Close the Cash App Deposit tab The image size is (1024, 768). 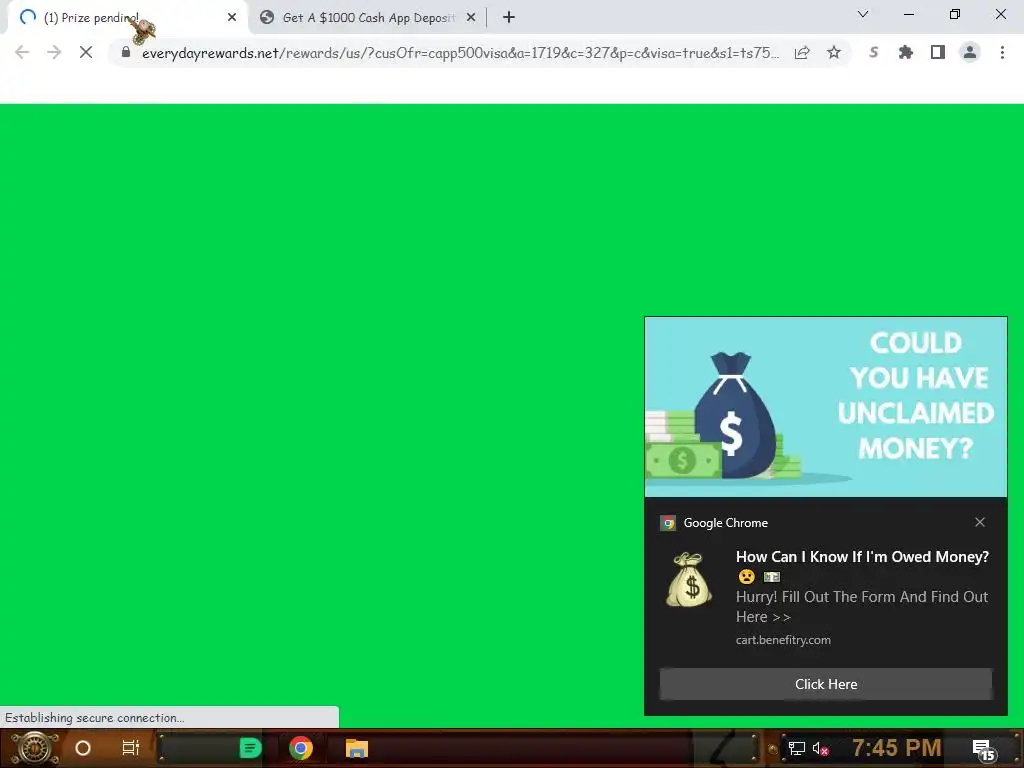click(471, 18)
